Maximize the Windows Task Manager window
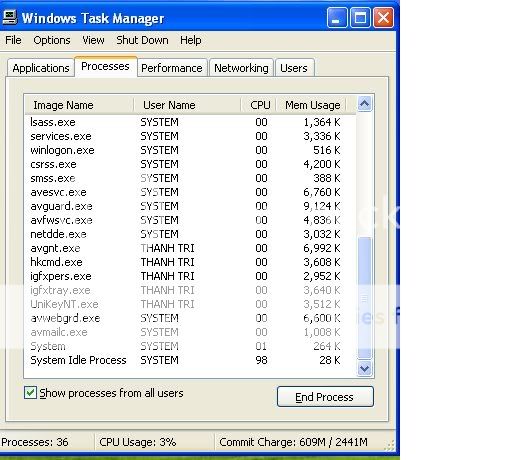Image resolution: width=512 pixels, height=460 pixels. pyautogui.click(x=360, y=18)
